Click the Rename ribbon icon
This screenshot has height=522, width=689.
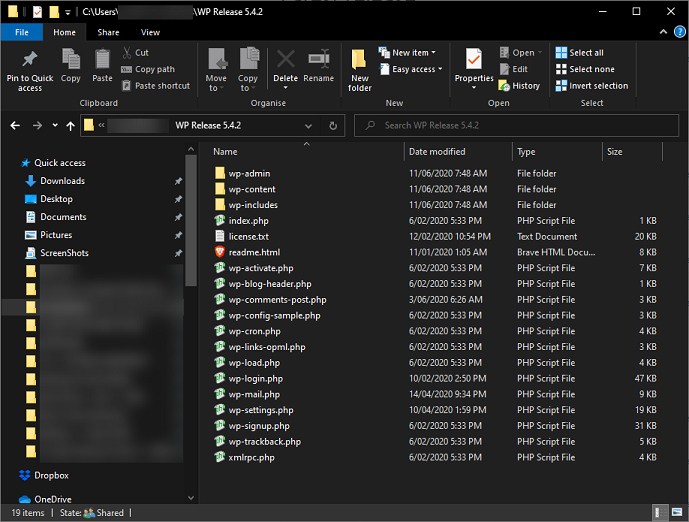(x=319, y=59)
